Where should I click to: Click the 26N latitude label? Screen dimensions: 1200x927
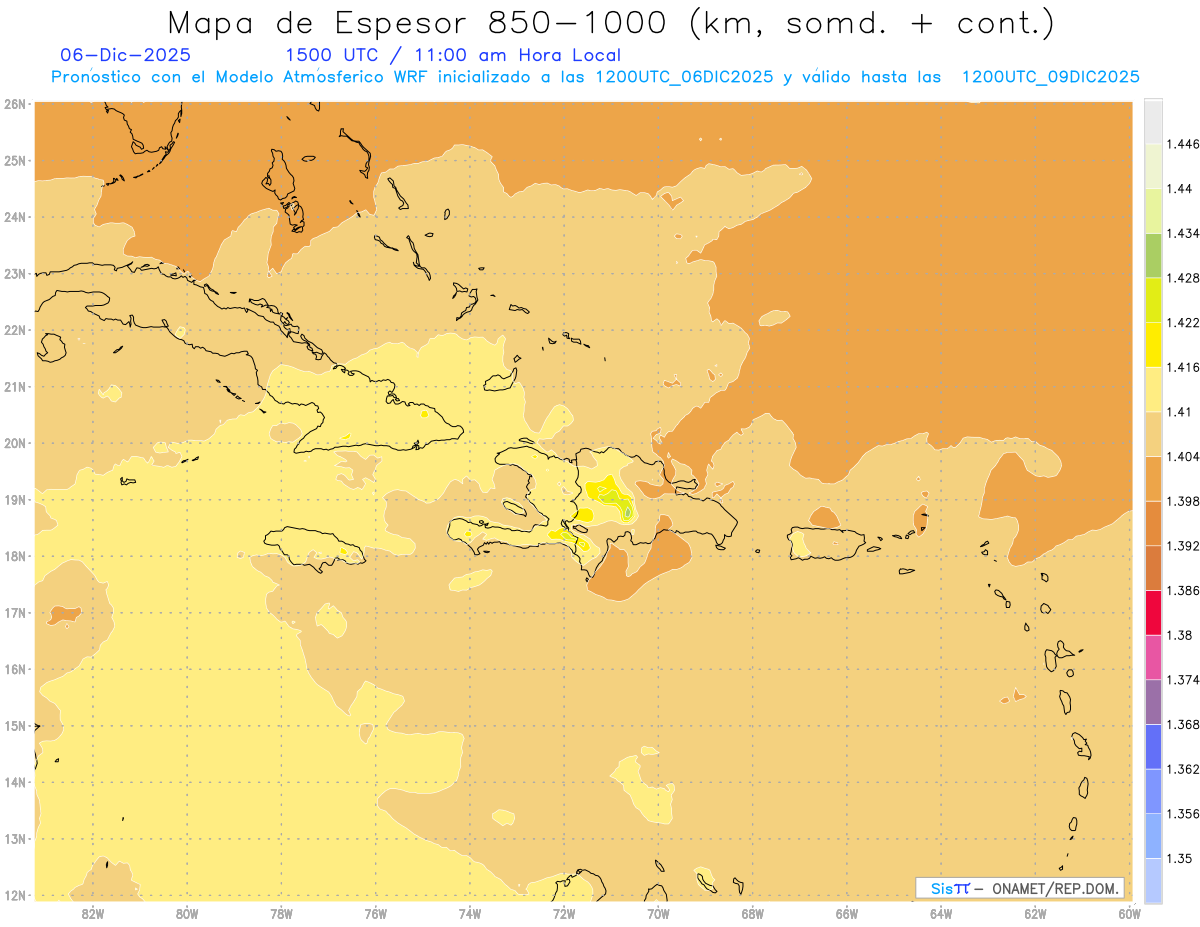[x=15, y=104]
